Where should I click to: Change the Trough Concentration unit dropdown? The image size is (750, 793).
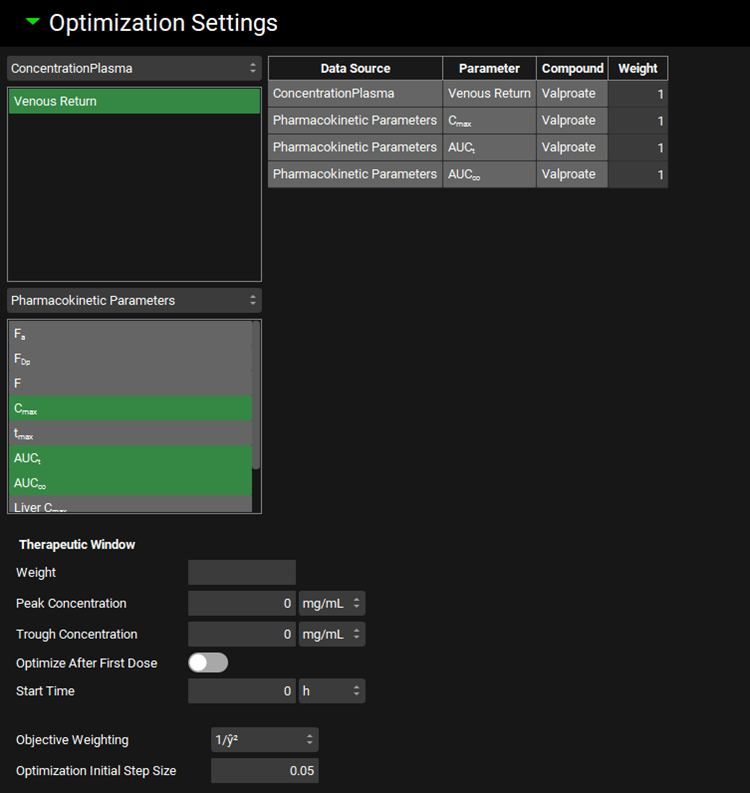tap(332, 634)
